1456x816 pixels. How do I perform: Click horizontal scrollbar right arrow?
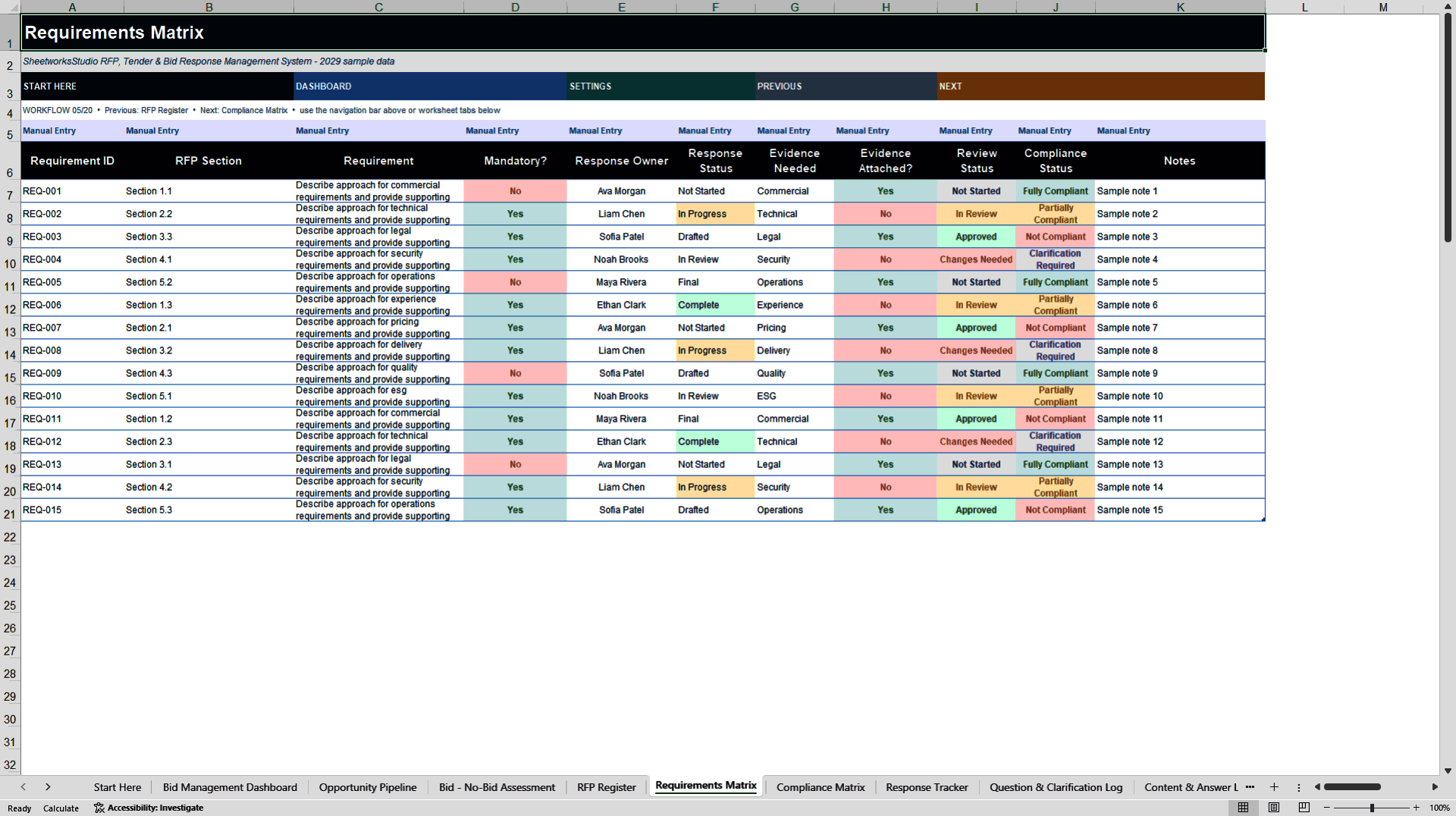click(1435, 787)
